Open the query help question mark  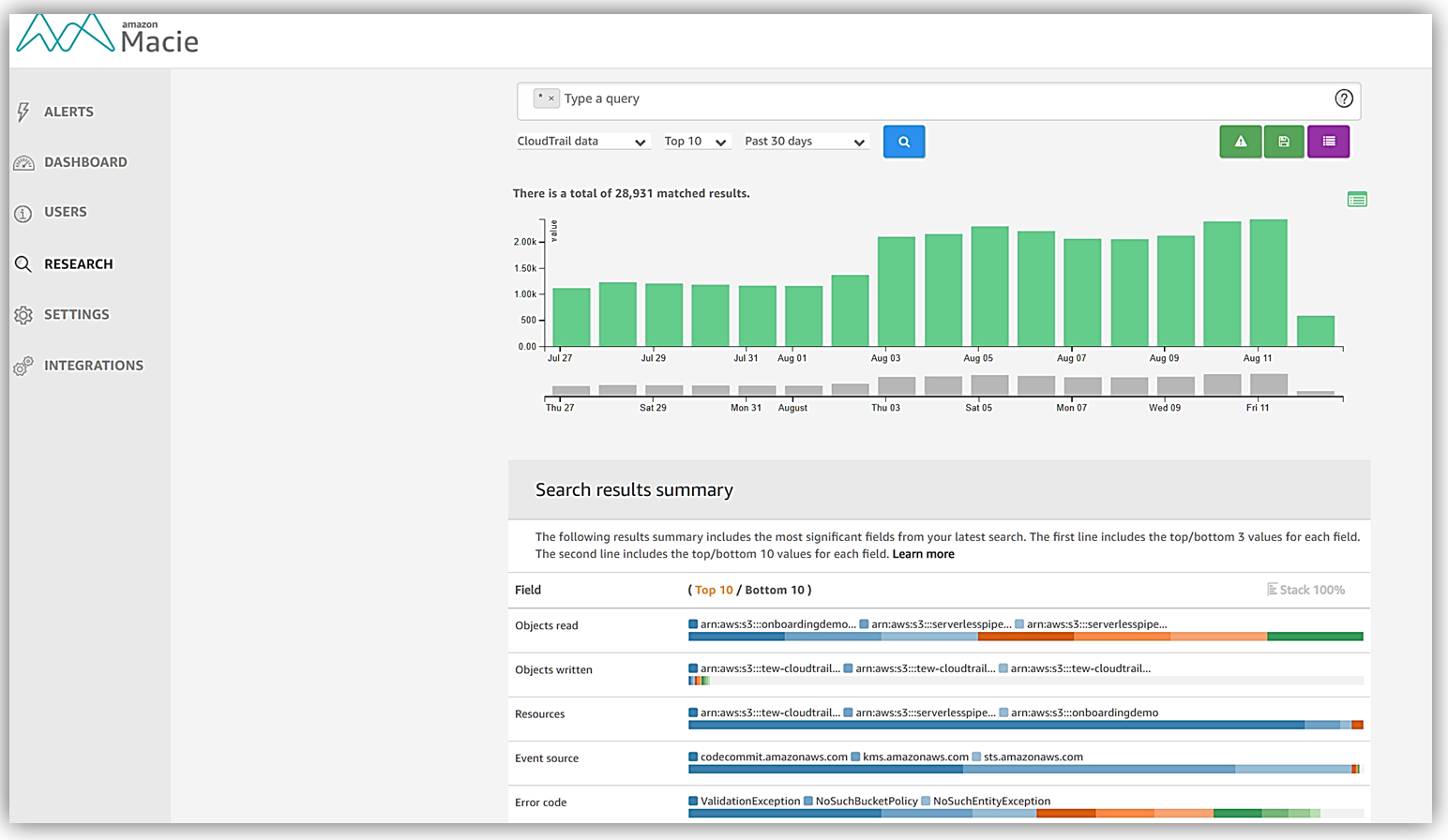click(x=1343, y=98)
